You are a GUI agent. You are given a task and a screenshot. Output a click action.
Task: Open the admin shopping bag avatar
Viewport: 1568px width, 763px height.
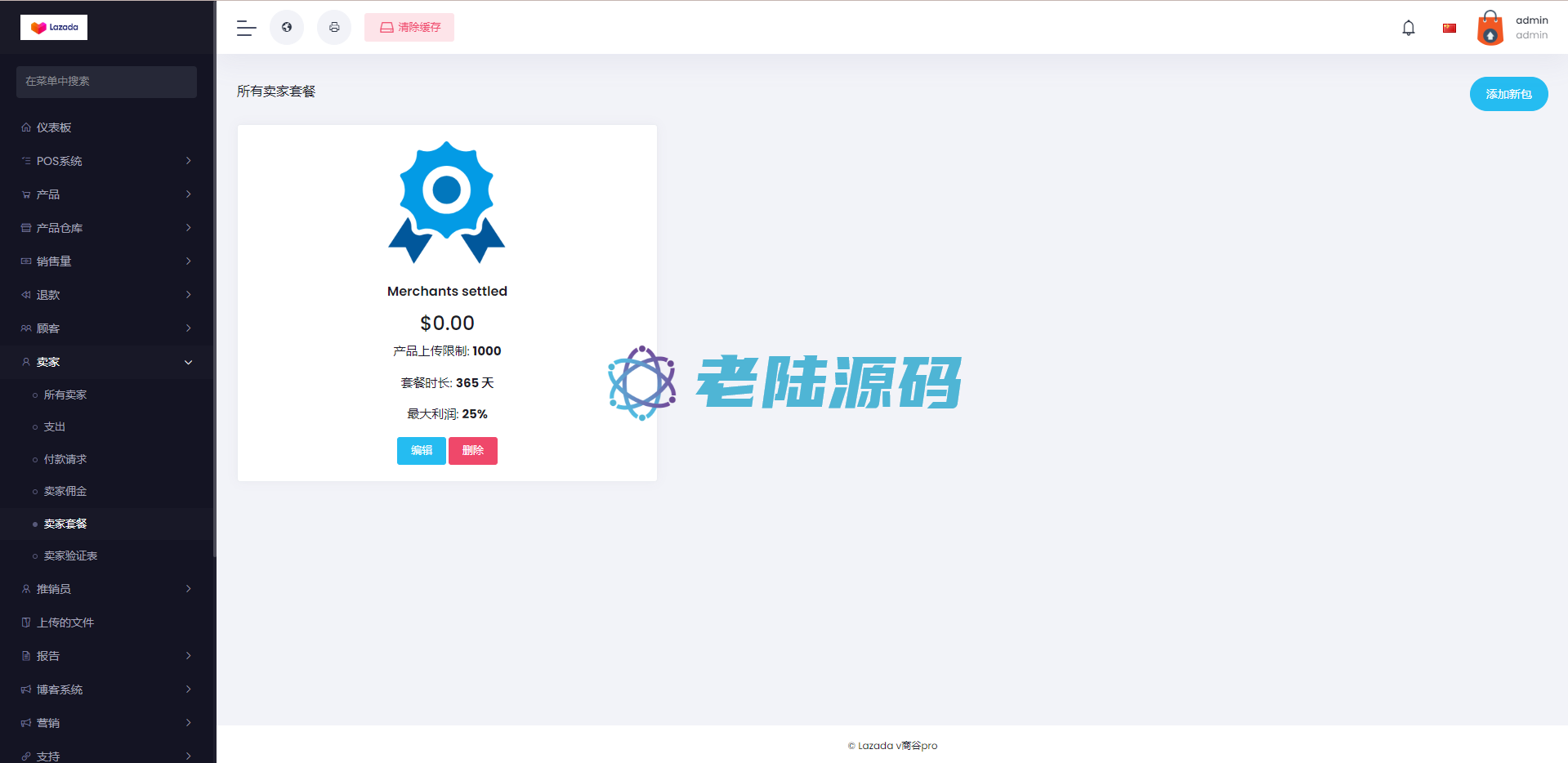pos(1490,28)
